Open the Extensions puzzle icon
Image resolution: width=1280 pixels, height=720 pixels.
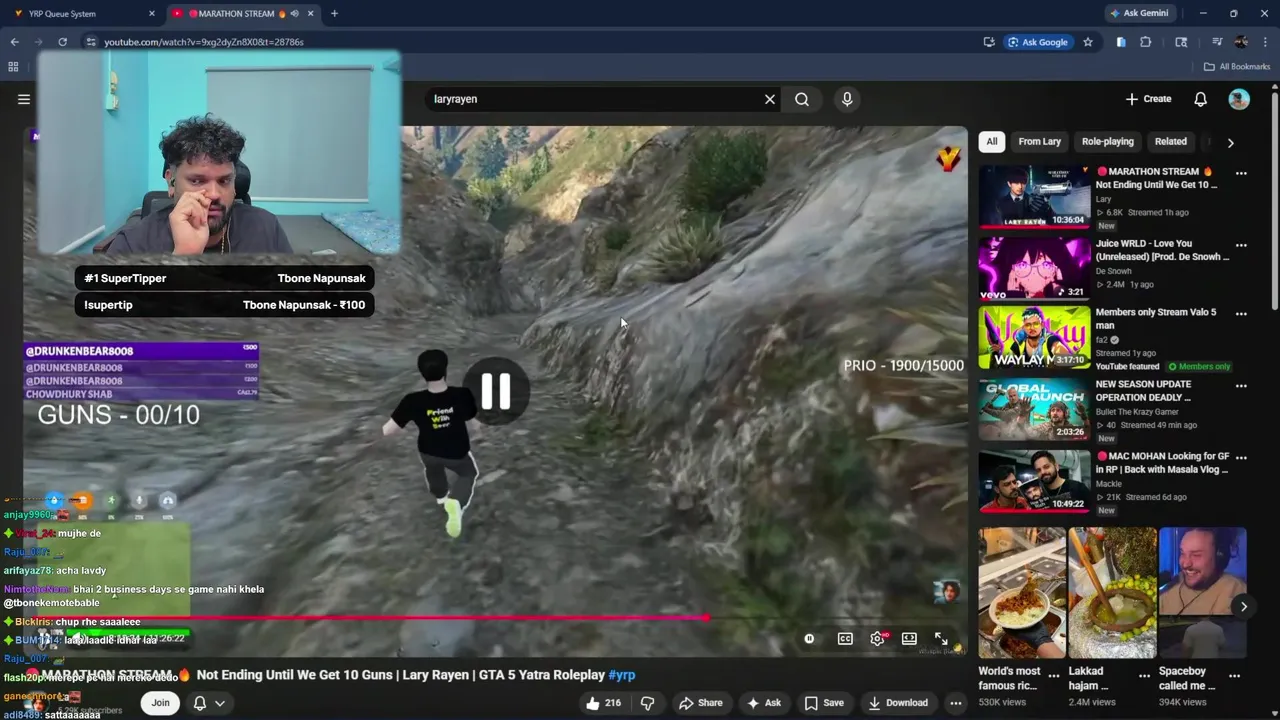point(1146,42)
